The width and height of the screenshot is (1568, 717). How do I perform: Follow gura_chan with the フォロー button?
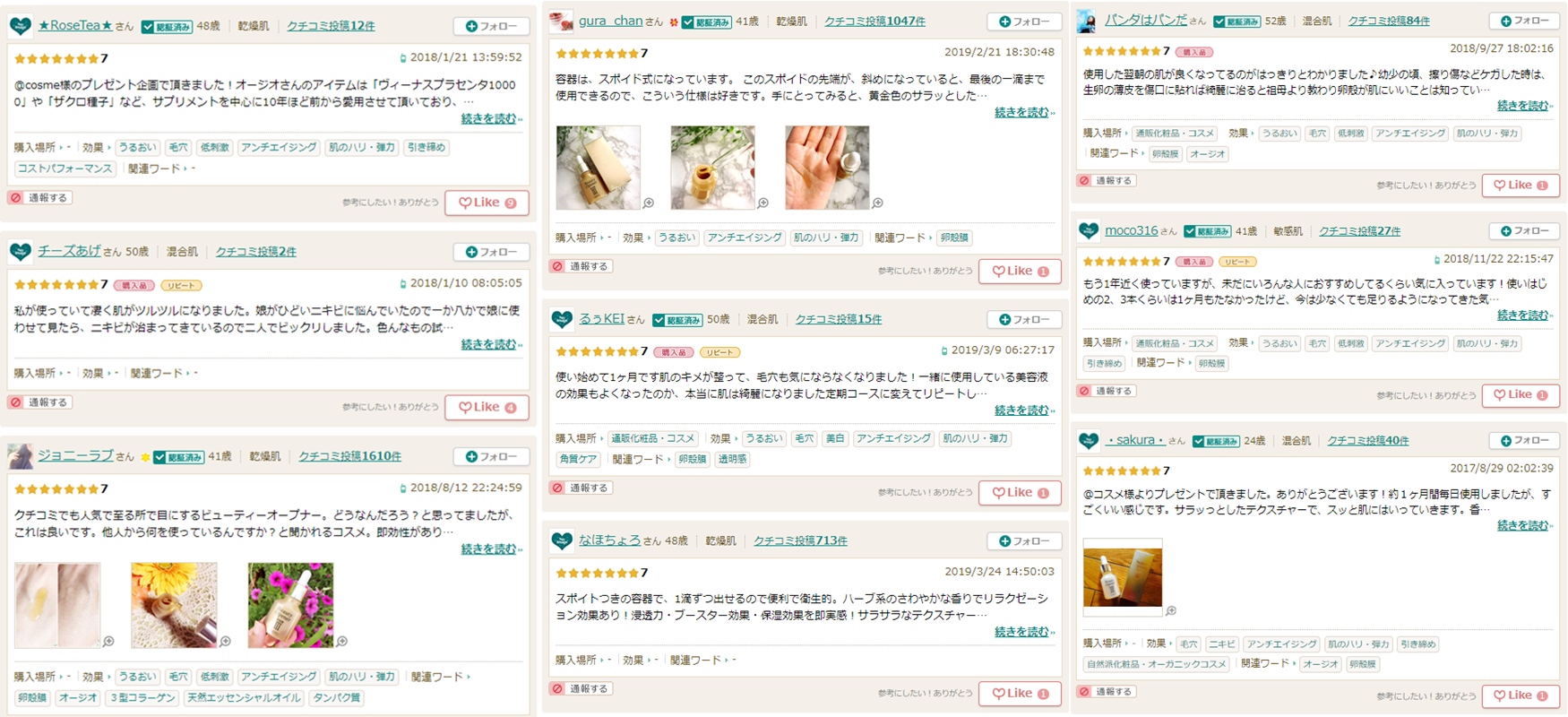[x=1024, y=22]
